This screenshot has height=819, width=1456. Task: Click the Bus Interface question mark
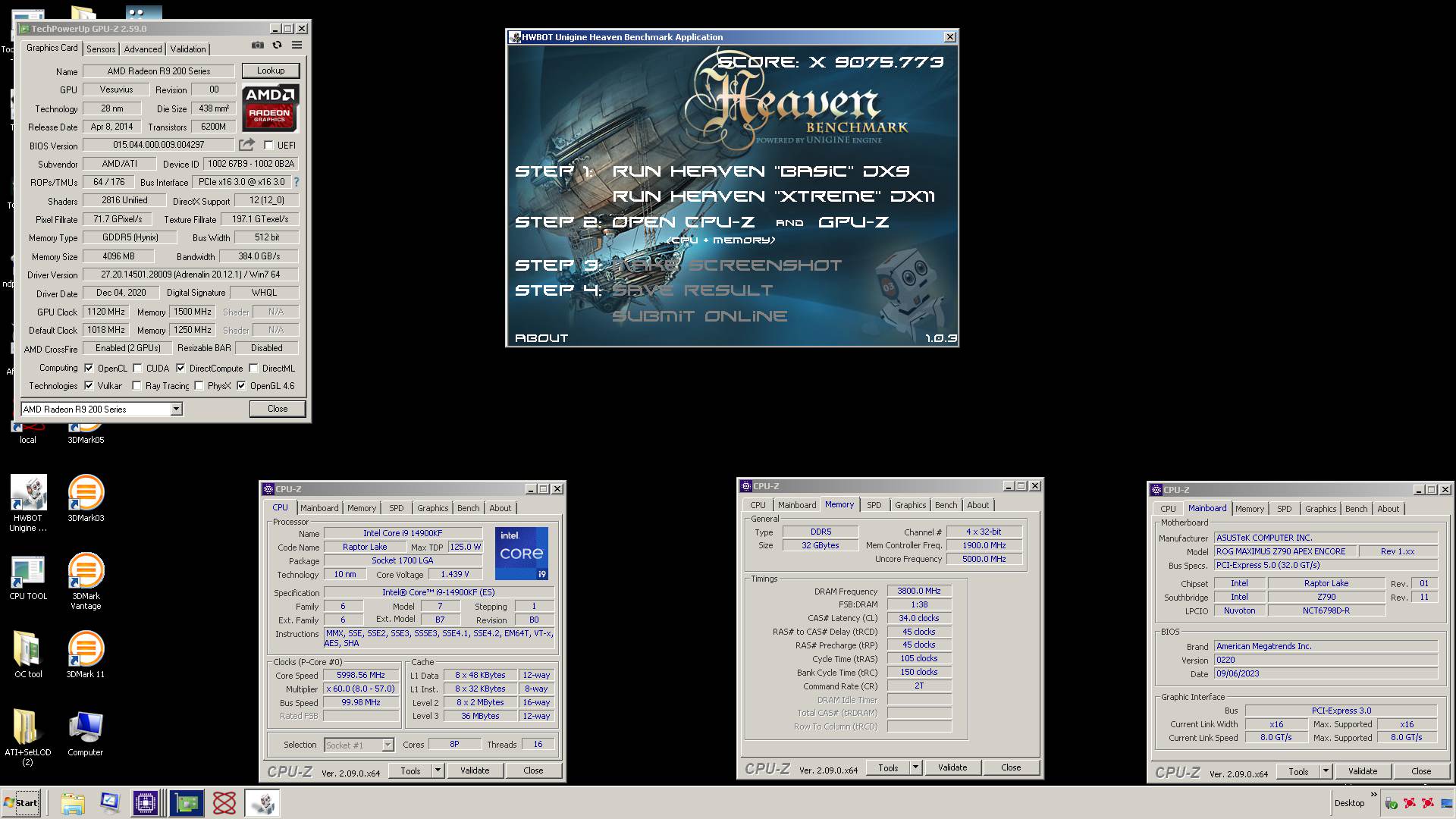click(297, 182)
